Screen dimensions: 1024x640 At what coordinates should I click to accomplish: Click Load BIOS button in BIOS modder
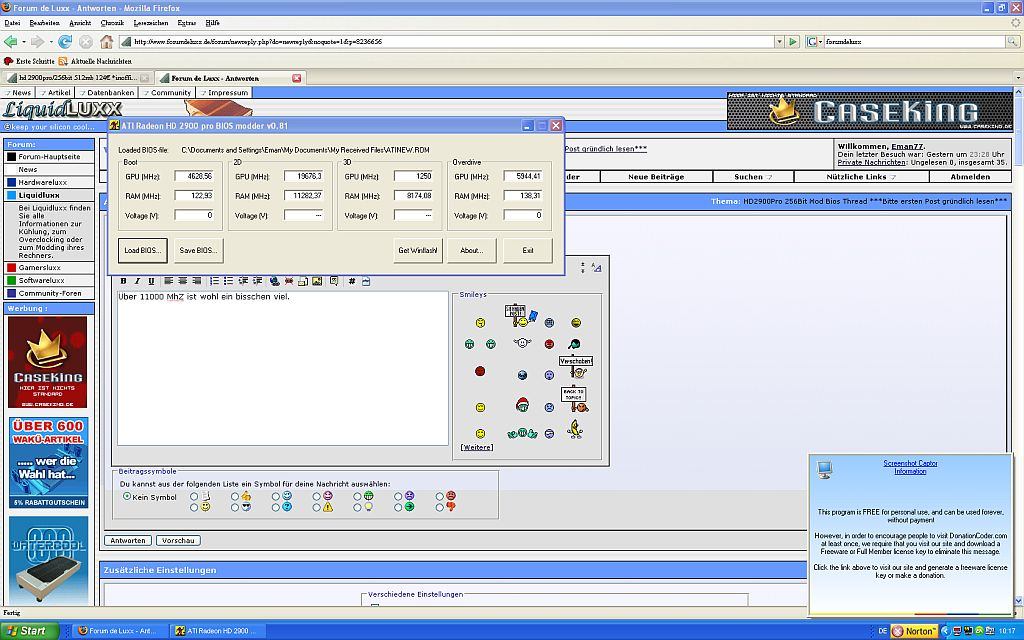(x=142, y=250)
